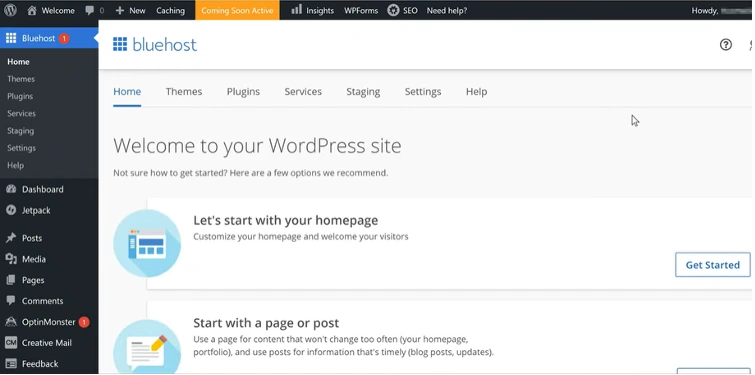Click the Need help? link
This screenshot has width=755, height=375.
[x=447, y=10]
